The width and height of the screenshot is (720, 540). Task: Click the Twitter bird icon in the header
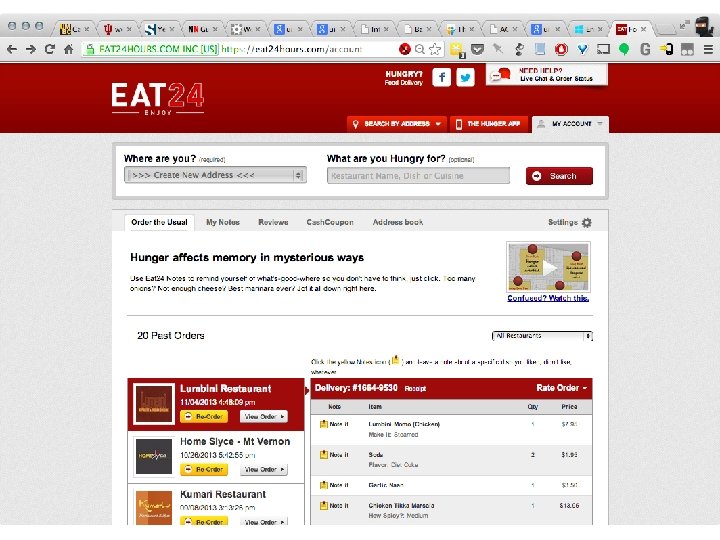pyautogui.click(x=465, y=77)
